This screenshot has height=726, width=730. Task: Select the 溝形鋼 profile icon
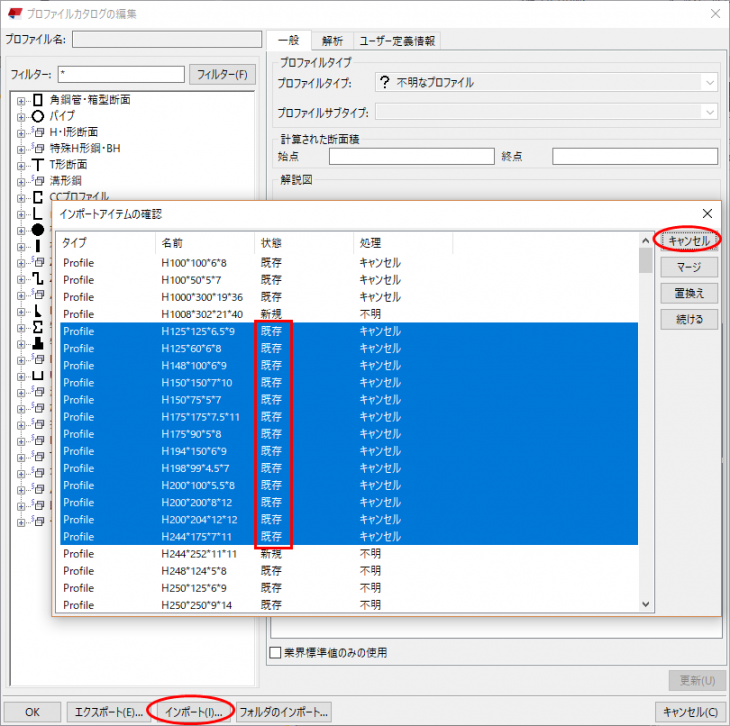tap(38, 181)
